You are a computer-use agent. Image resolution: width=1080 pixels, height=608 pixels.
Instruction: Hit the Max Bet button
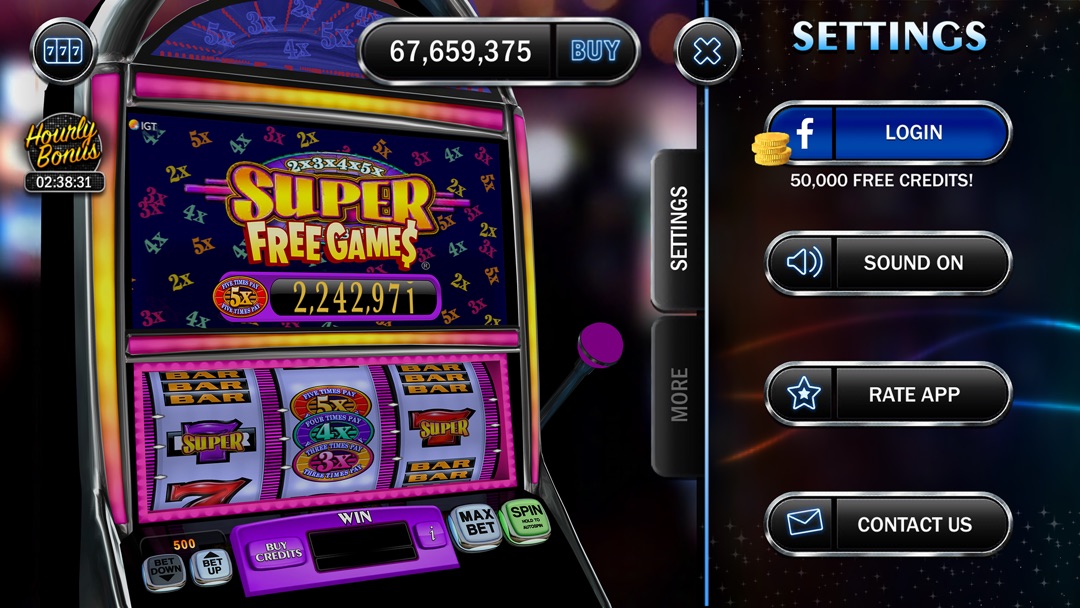coord(476,527)
